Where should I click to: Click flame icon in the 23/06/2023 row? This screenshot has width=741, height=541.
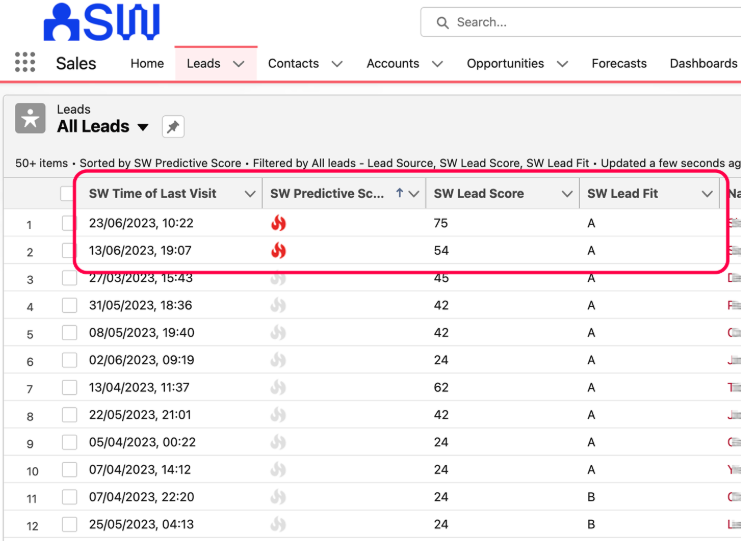point(278,223)
